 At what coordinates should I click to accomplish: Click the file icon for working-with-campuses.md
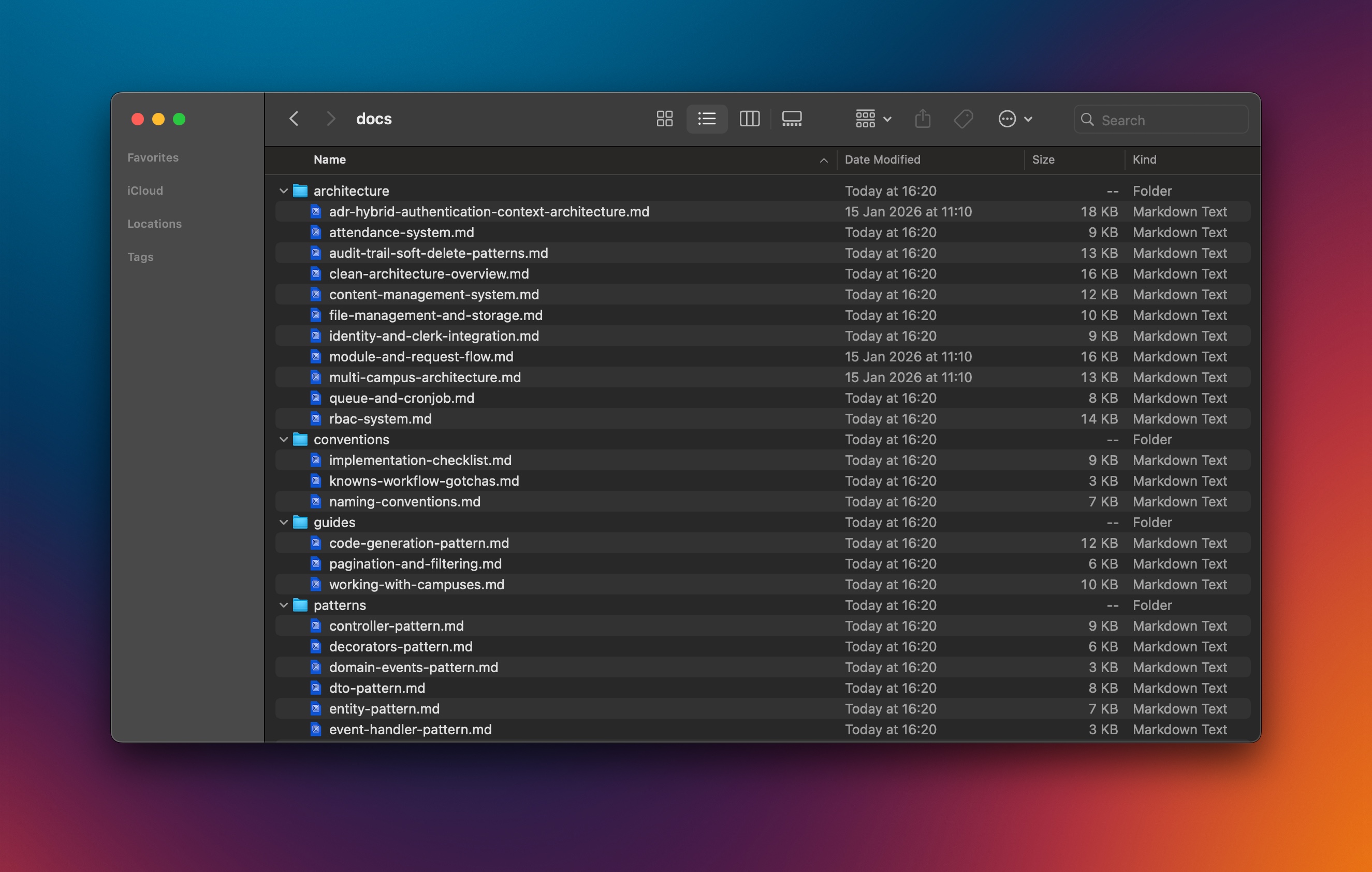coord(316,584)
